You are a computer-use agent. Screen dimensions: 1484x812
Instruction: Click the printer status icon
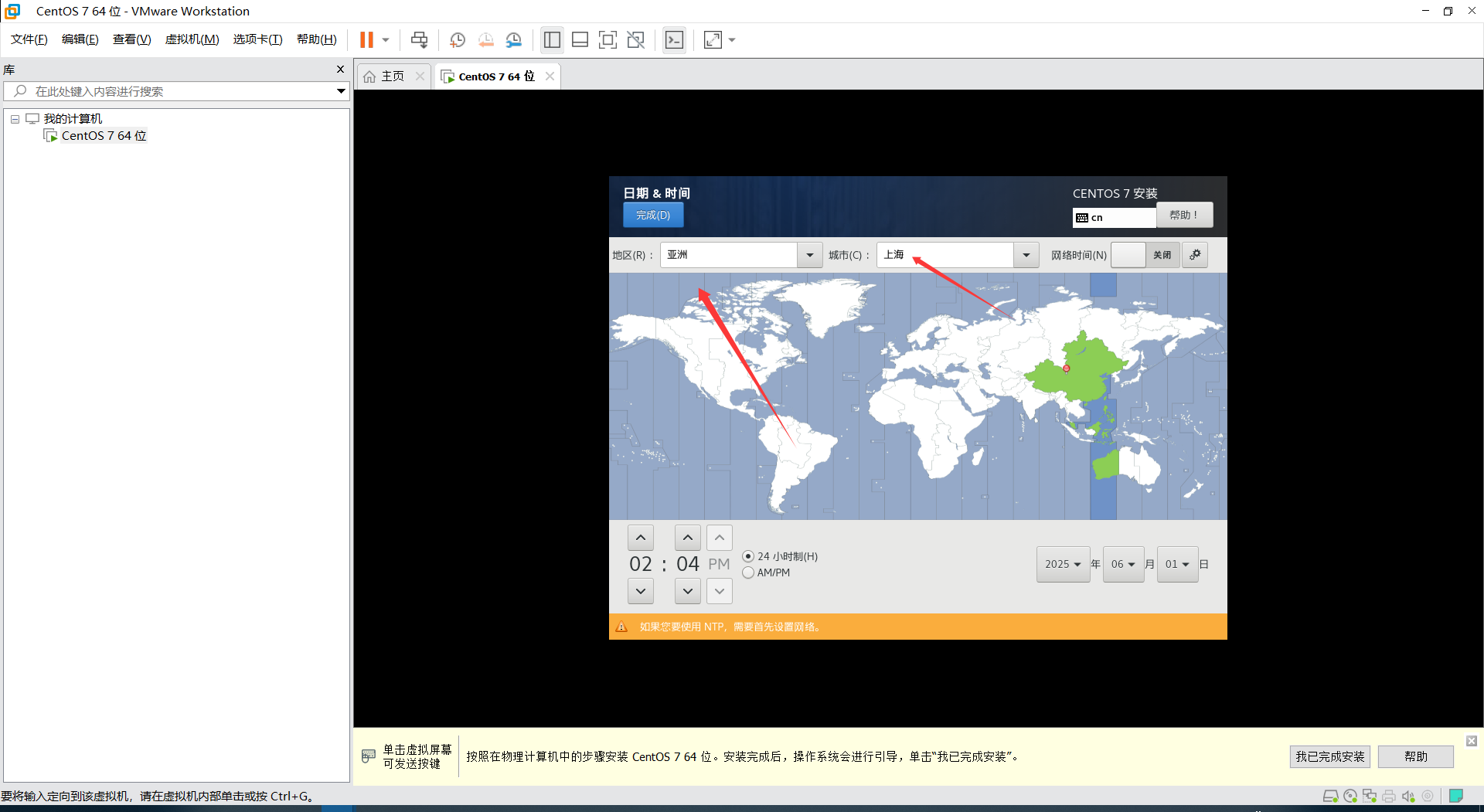pos(1389,796)
